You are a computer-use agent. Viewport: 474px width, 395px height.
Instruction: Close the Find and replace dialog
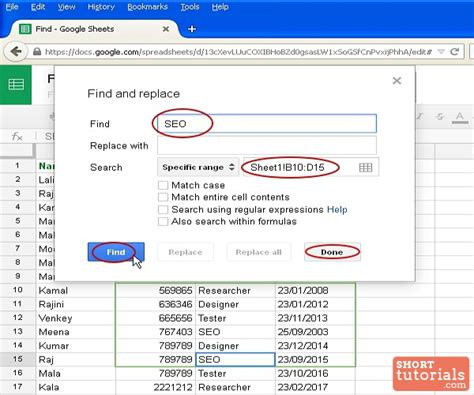click(x=397, y=80)
